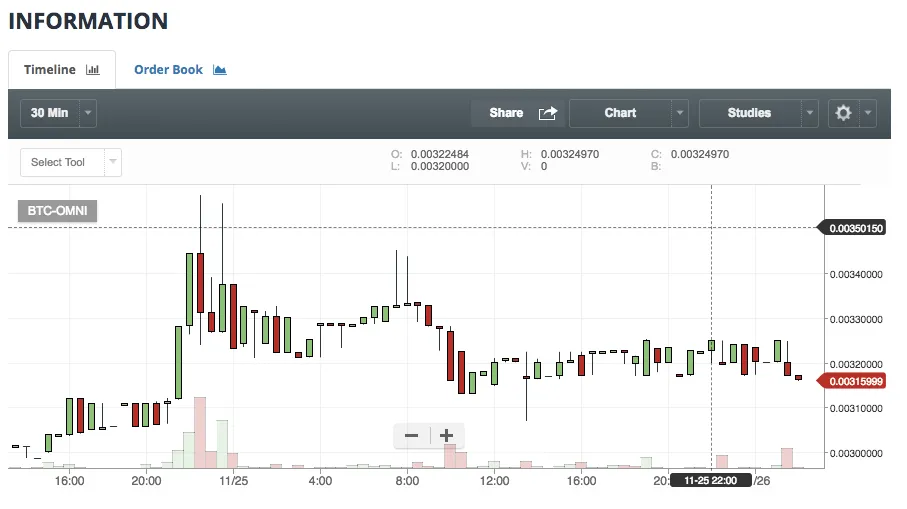Click the 0.00300000 price axis label

(856, 453)
